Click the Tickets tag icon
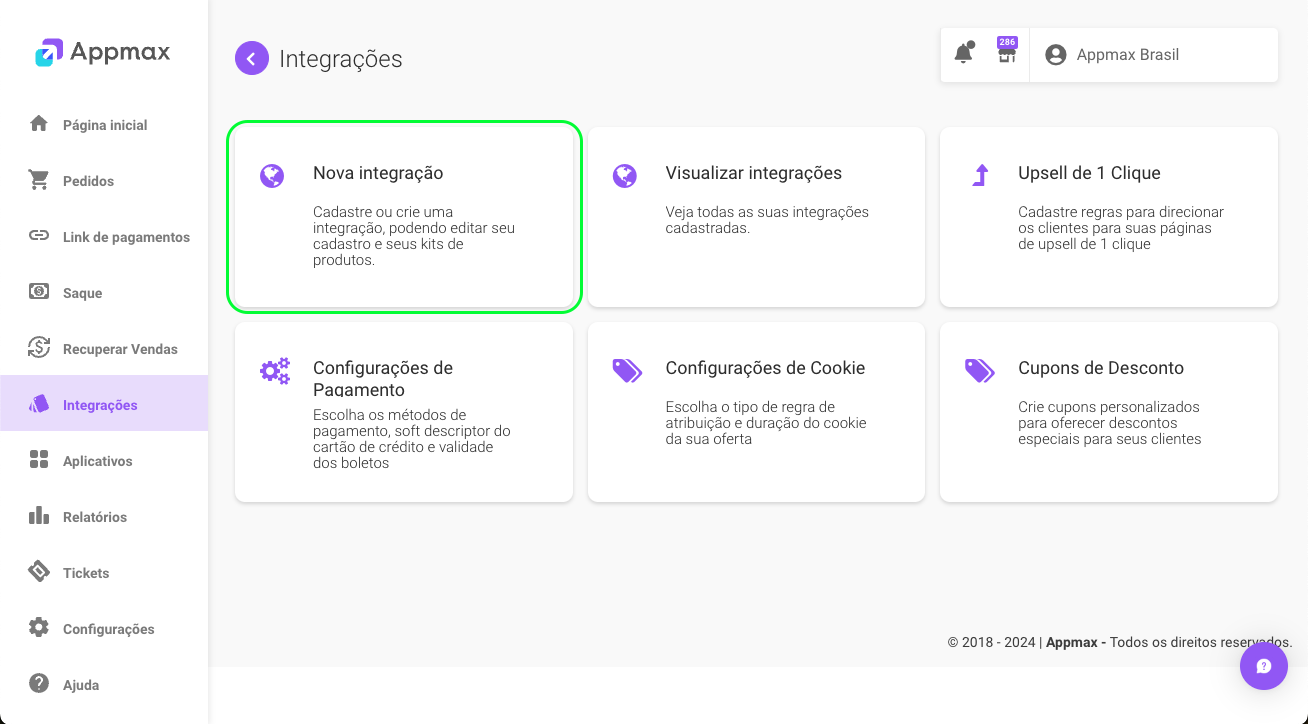The width and height of the screenshot is (1308, 724). tap(38, 572)
